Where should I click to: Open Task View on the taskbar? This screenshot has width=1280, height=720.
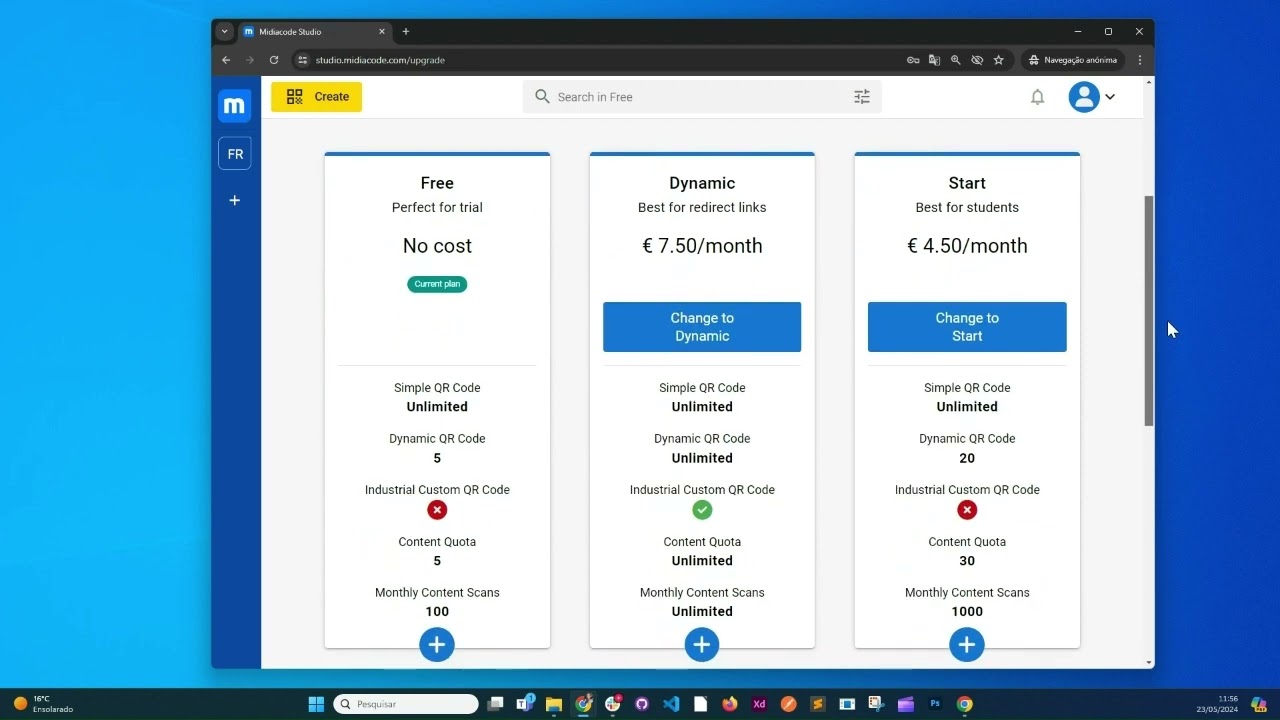pyautogui.click(x=495, y=704)
